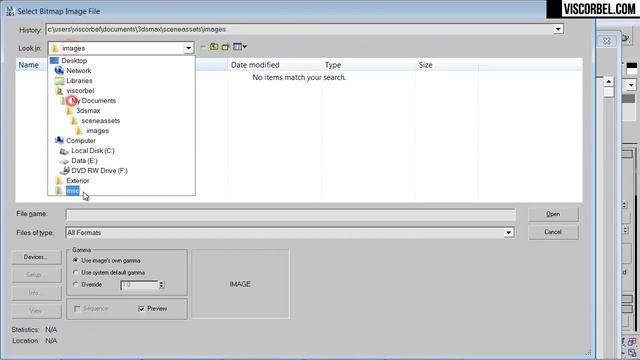
Task: Click the Open button
Action: [553, 214]
